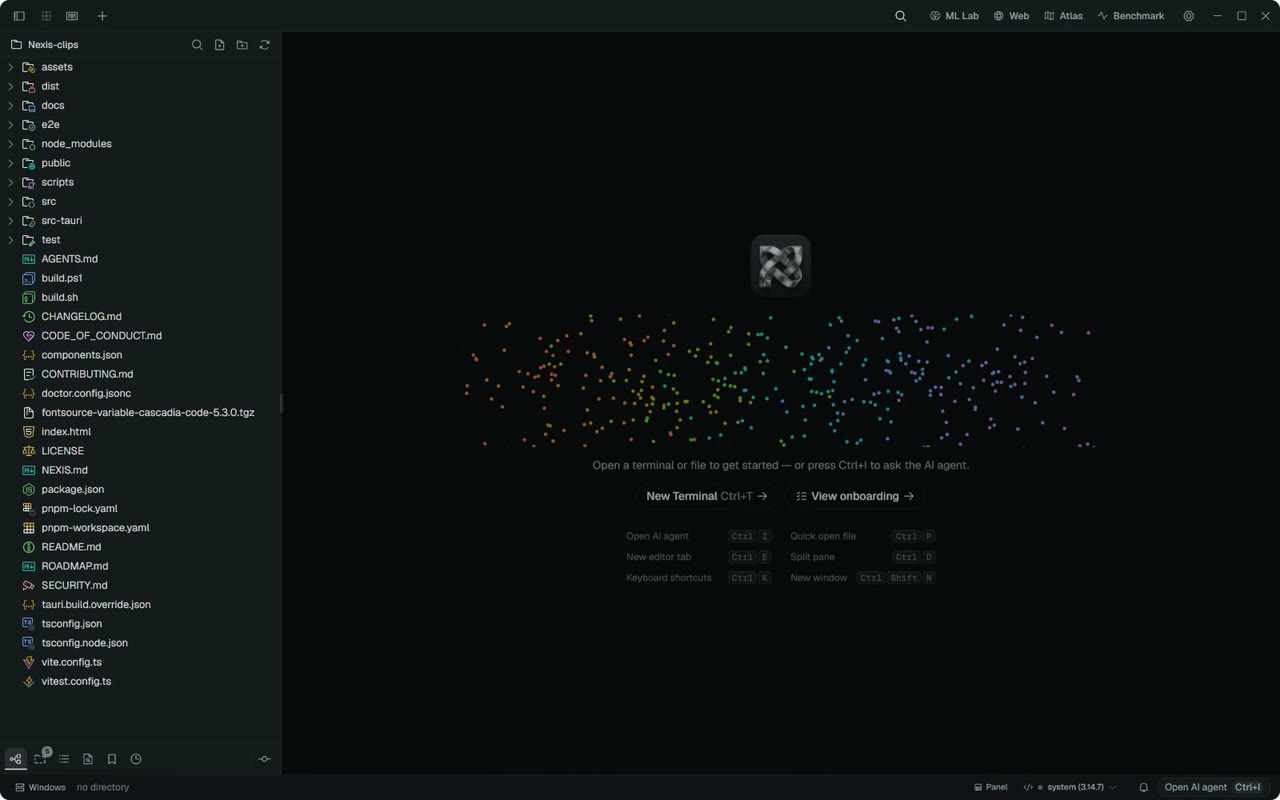Expand the node_modules folder
This screenshot has width=1280, height=800.
click(x=140, y=144)
